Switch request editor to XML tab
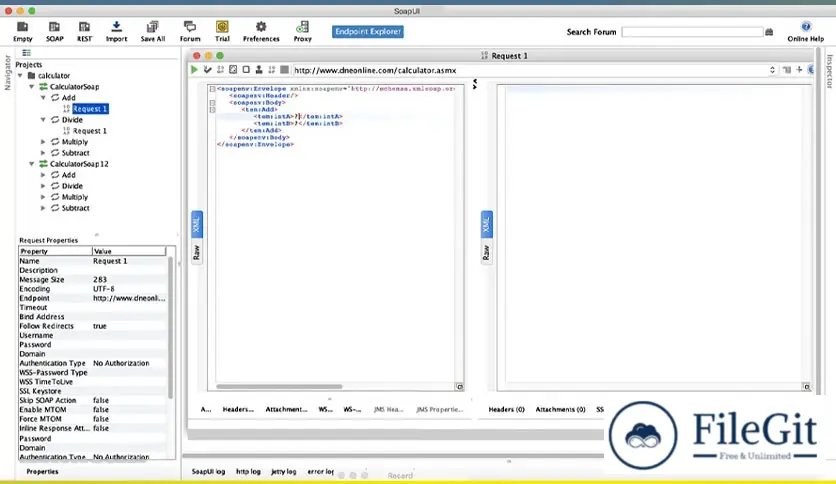 click(197, 224)
